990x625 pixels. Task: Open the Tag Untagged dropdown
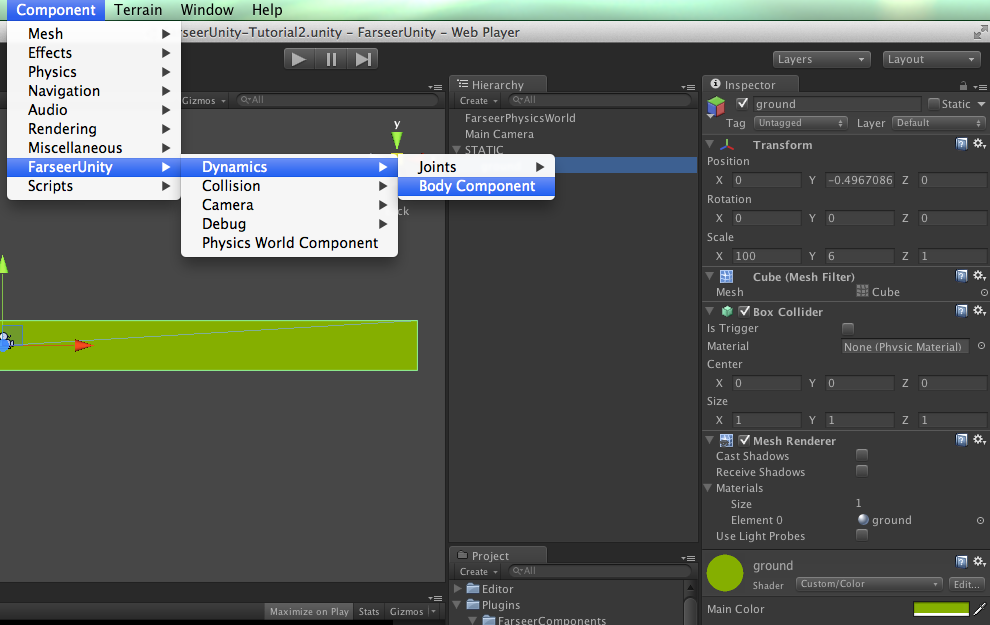[x=800, y=123]
